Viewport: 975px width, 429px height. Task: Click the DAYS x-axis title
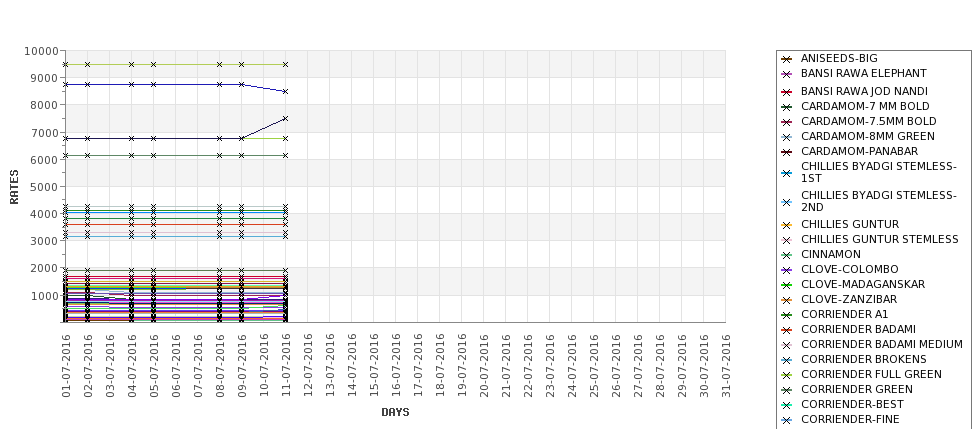[x=395, y=412]
